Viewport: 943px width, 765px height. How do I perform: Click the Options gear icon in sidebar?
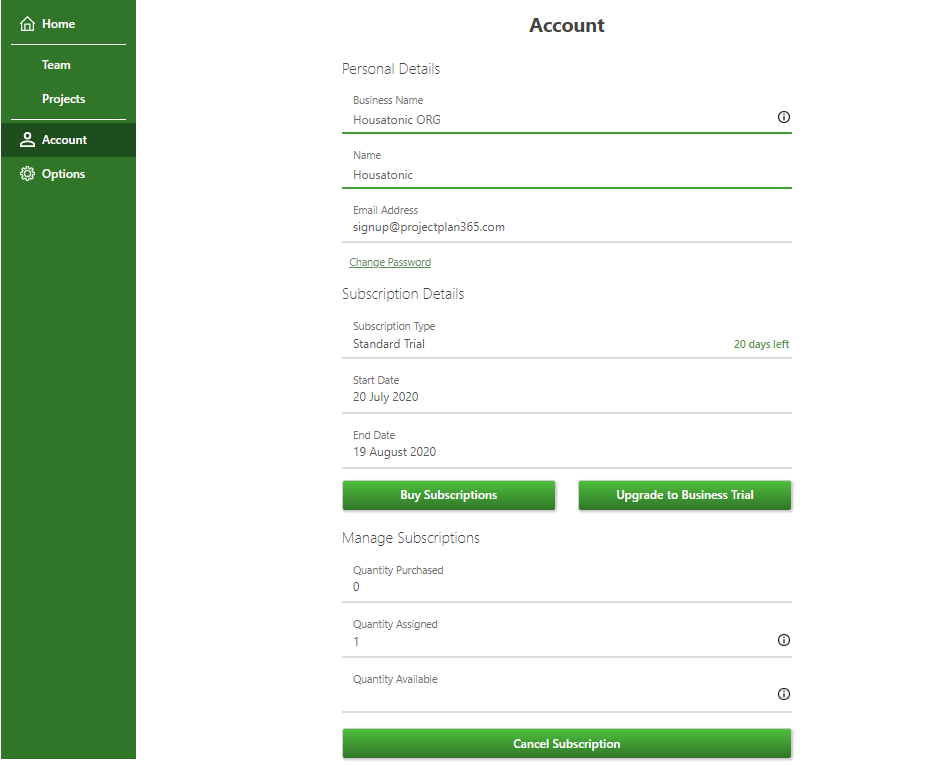click(x=27, y=174)
